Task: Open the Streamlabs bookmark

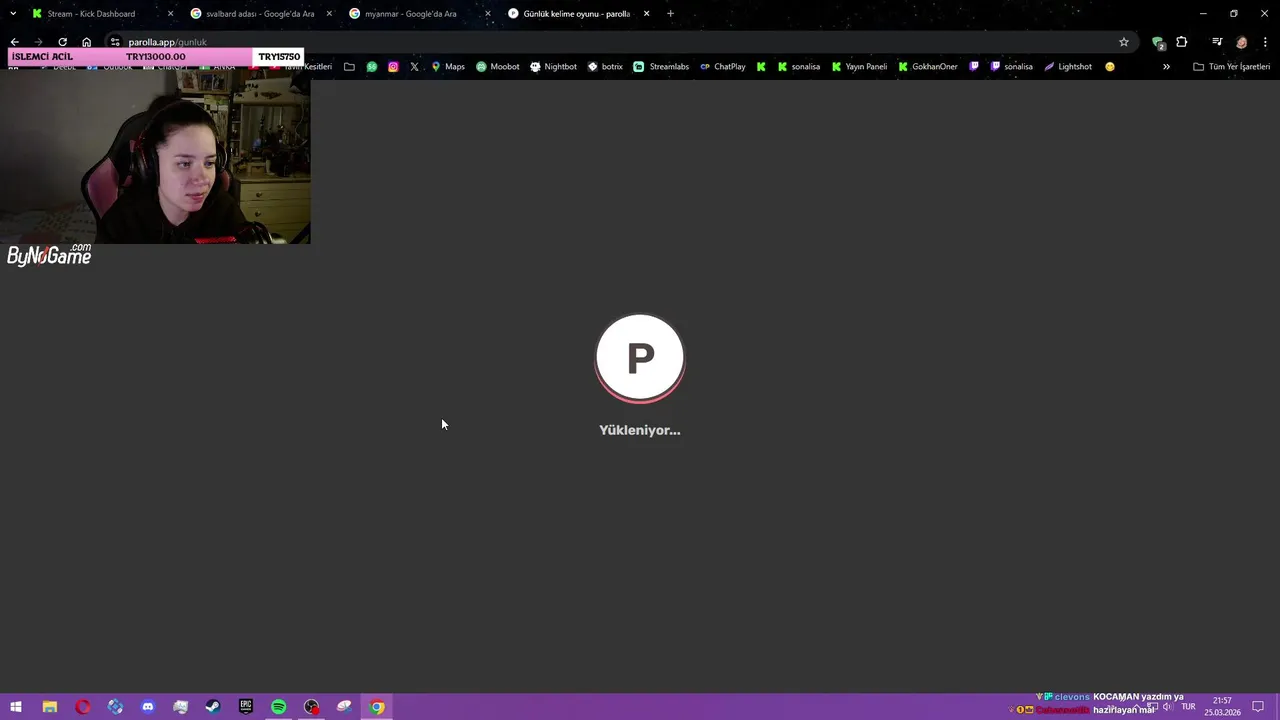Action: point(661,67)
